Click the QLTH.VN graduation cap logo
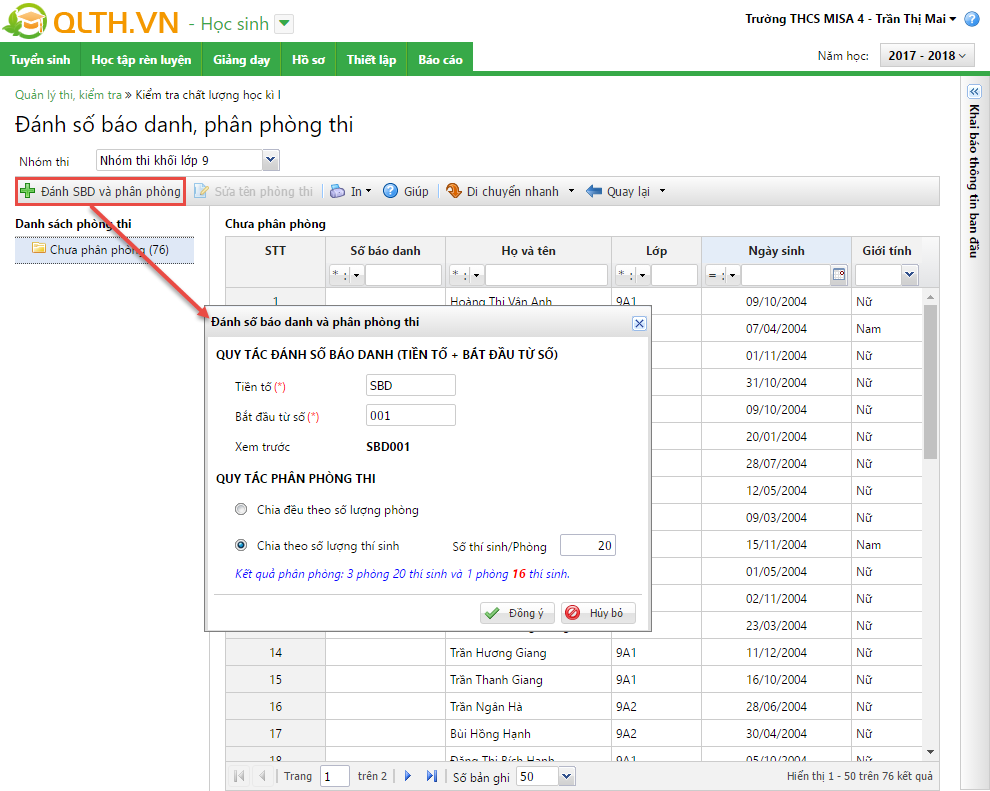Screen dimensions: 990x791 (x=25, y=21)
